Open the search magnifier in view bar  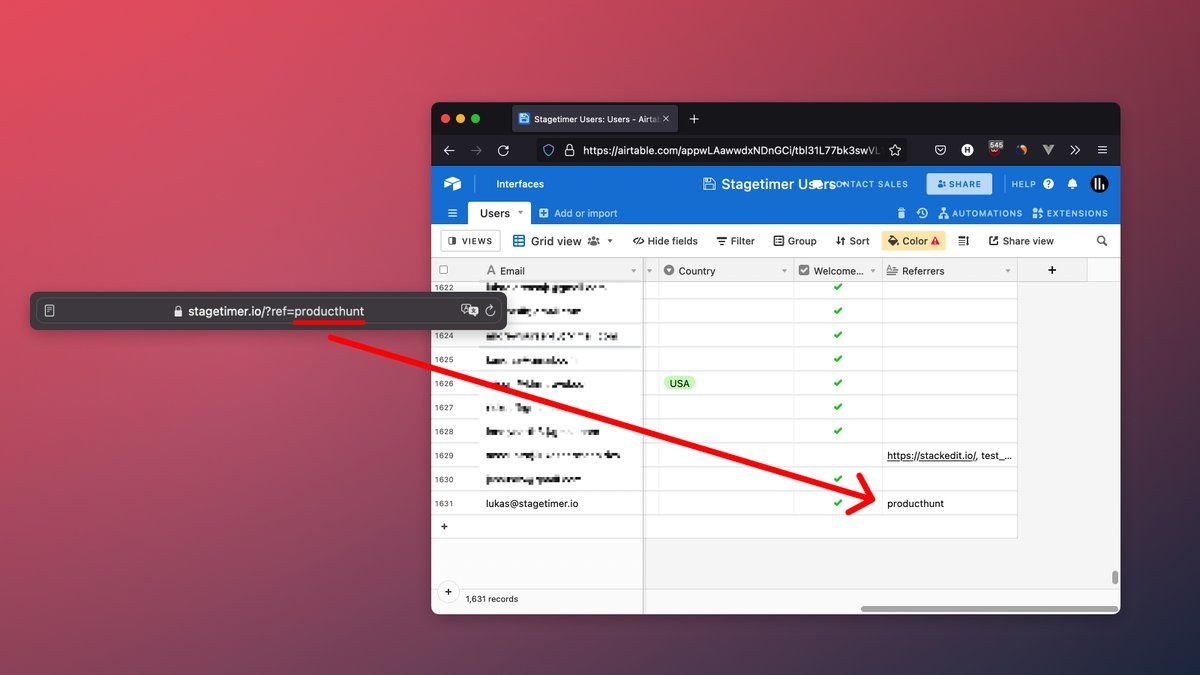[x=1102, y=241]
